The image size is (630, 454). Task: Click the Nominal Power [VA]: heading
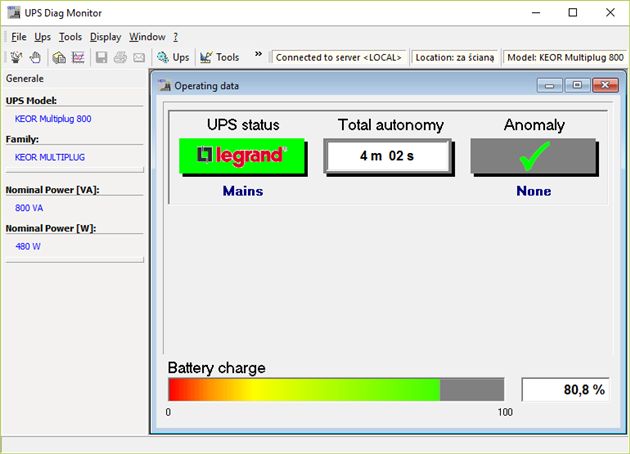click(x=52, y=190)
